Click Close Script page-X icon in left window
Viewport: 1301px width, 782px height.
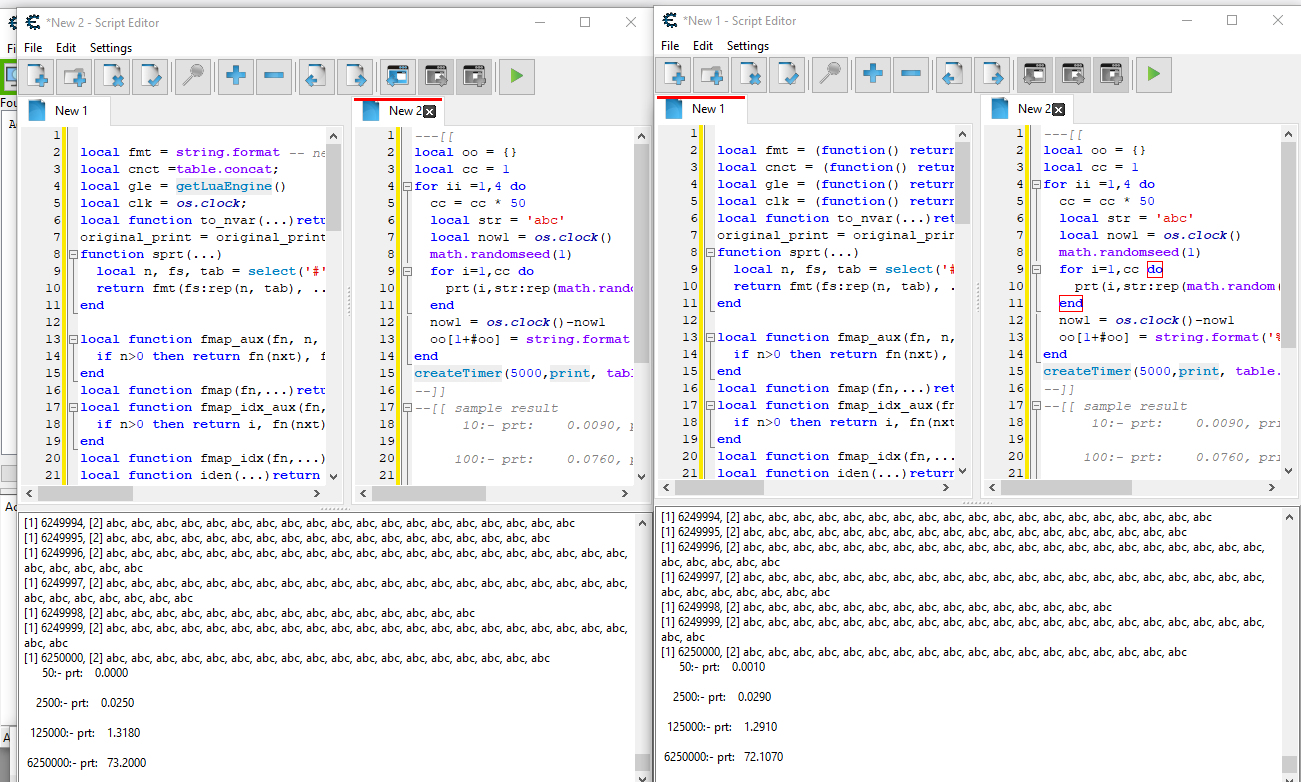tap(114, 77)
